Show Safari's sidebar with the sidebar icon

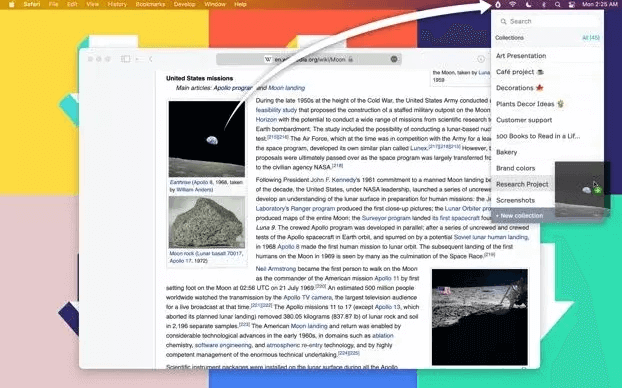(125, 59)
